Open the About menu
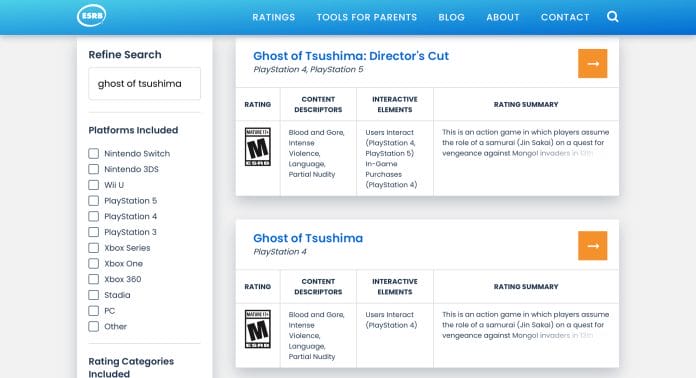This screenshot has width=696, height=378. [x=502, y=17]
